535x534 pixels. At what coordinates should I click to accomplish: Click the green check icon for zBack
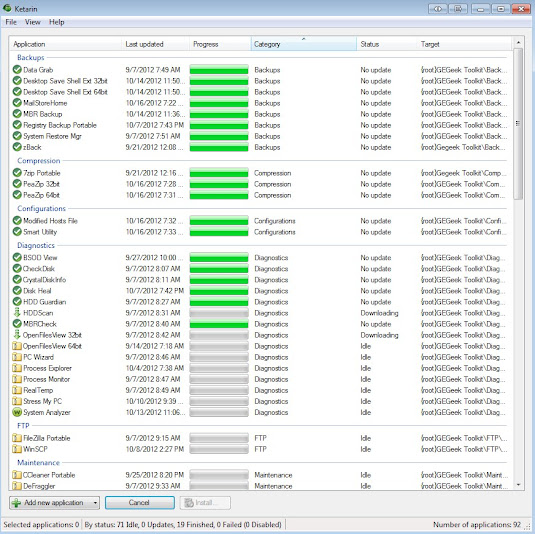point(17,147)
